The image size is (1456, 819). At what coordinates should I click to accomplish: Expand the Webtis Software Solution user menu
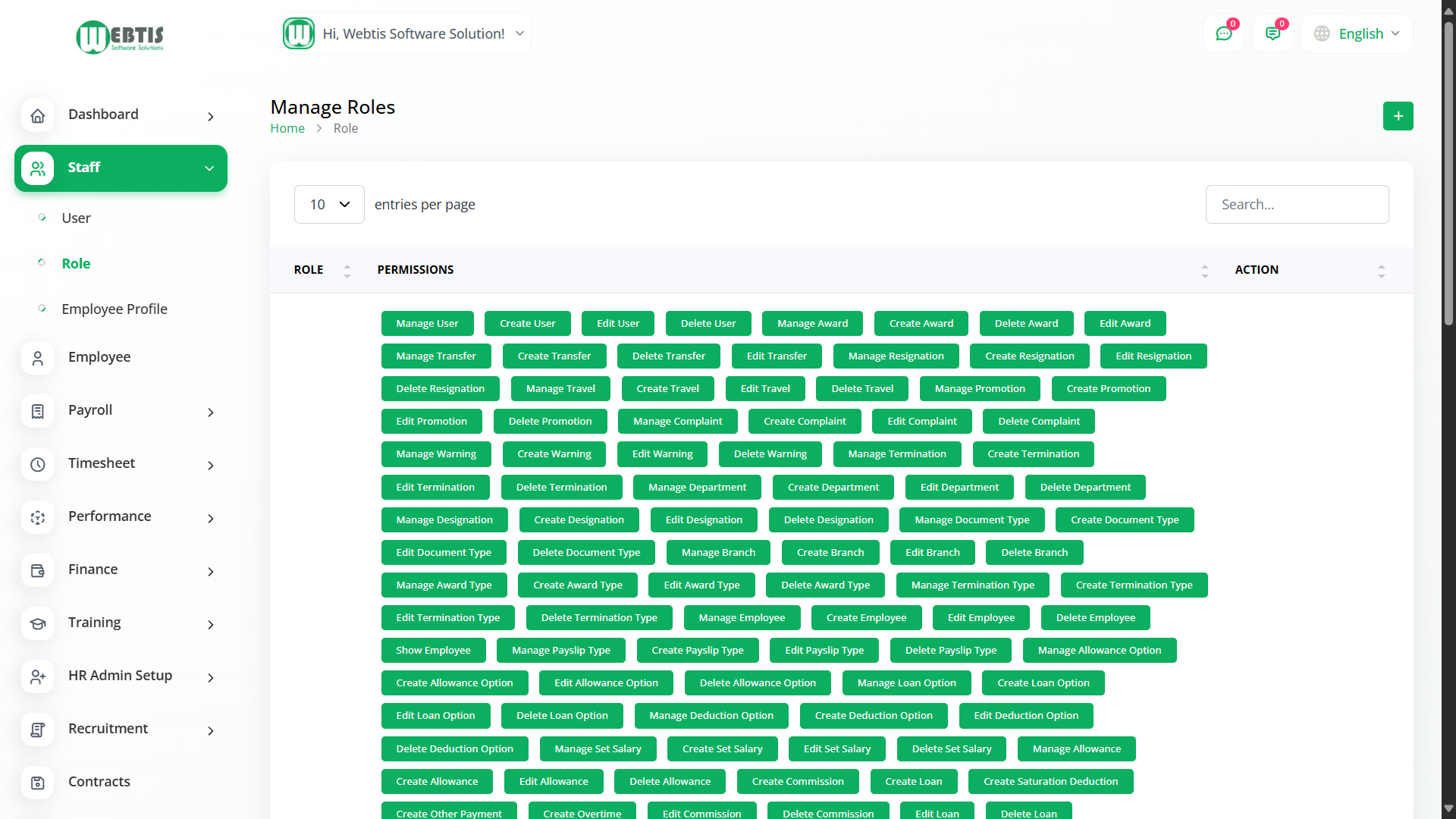coord(405,33)
